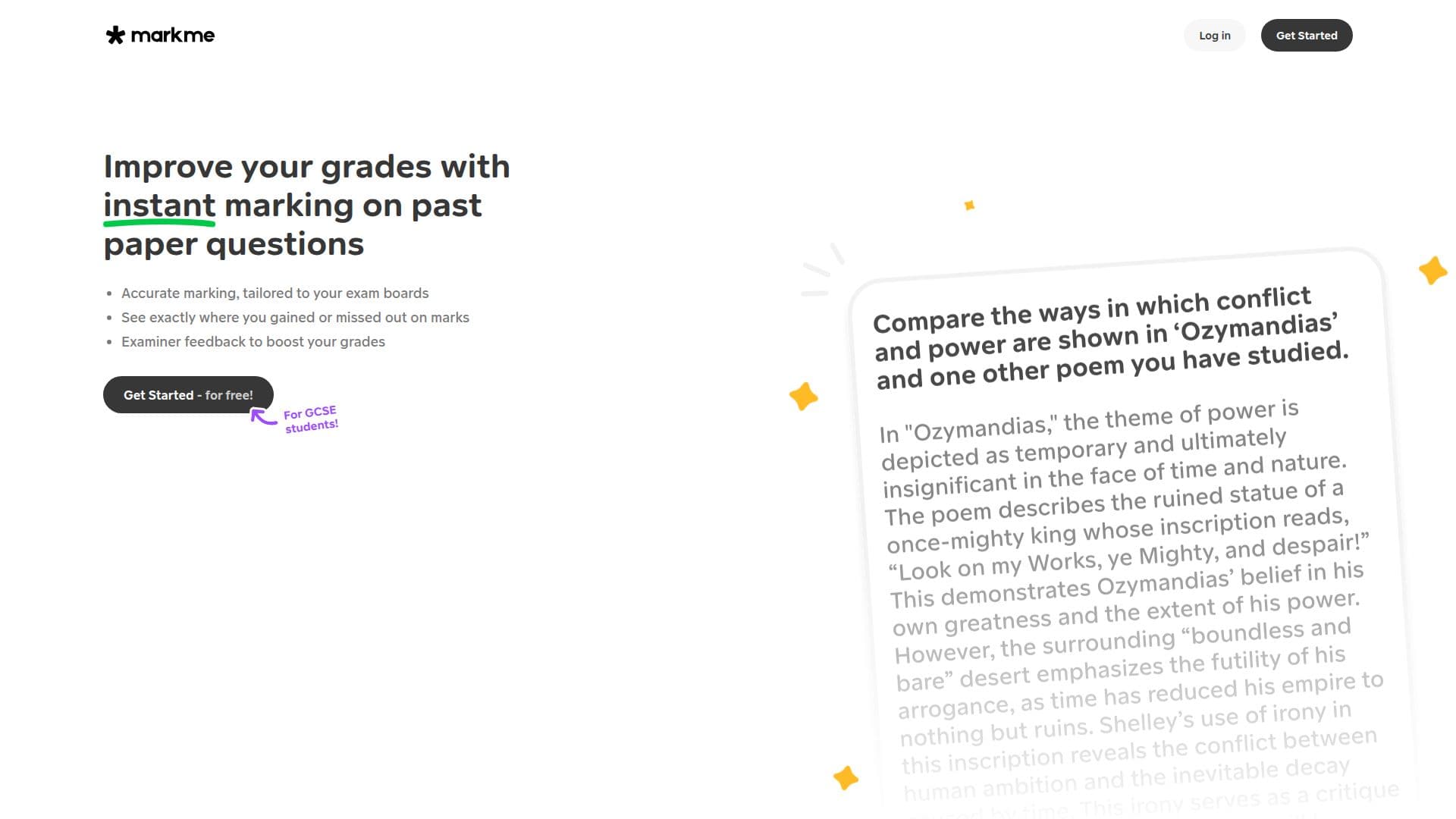
Task: Click the 'Improve your grades' main headline
Action: (307, 206)
